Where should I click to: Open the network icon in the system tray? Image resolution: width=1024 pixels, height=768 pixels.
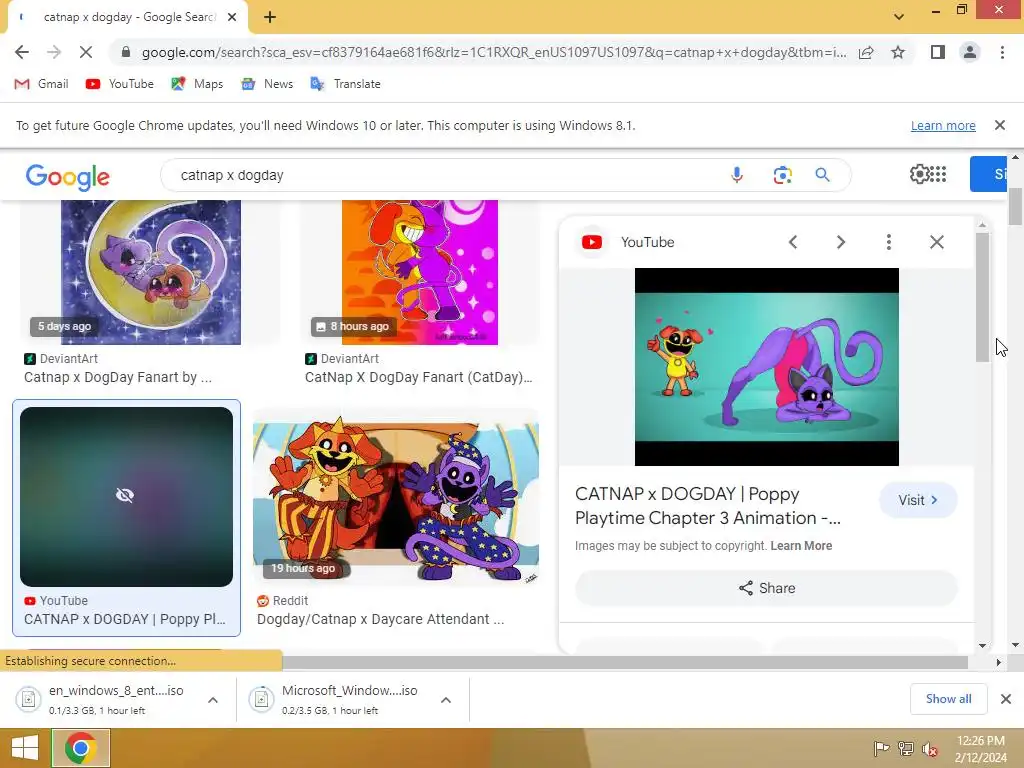(x=905, y=748)
